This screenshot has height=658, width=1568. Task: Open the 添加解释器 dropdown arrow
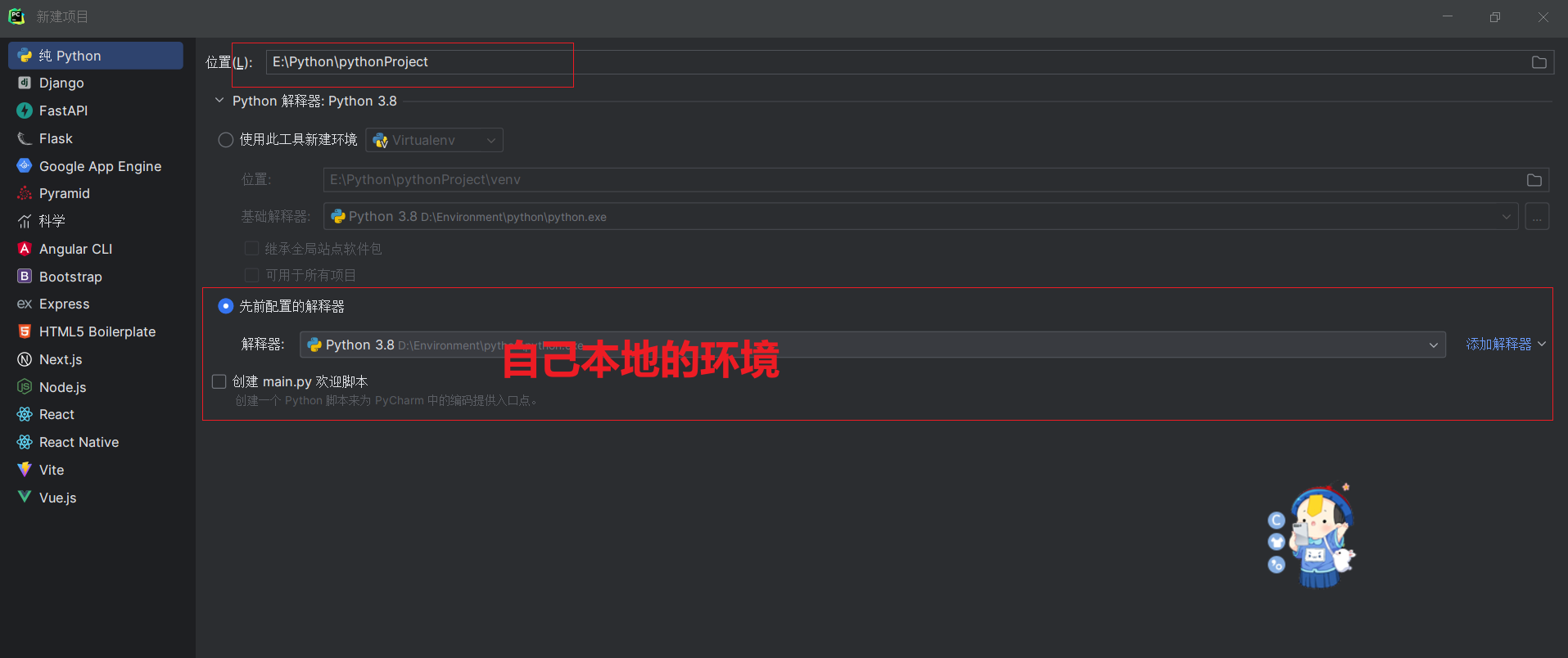pos(1542,344)
